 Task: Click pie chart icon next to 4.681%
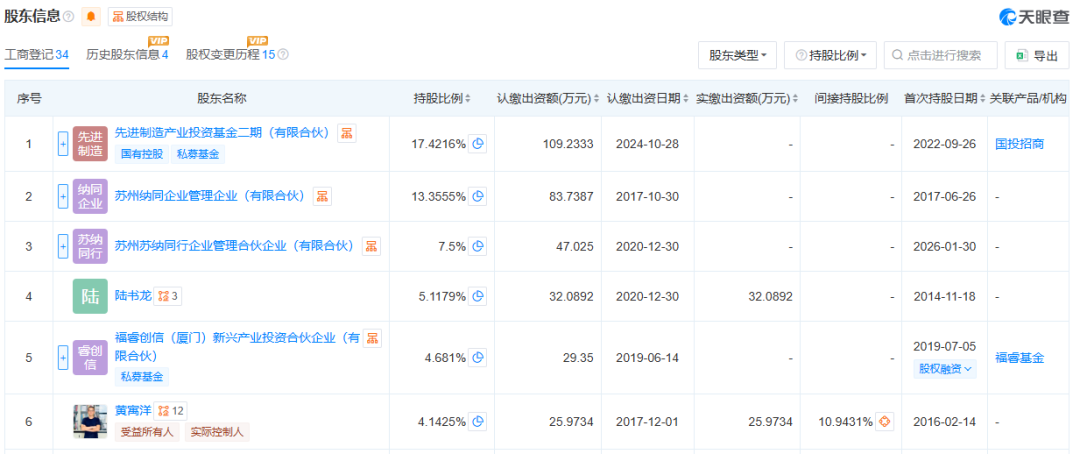tap(477, 358)
